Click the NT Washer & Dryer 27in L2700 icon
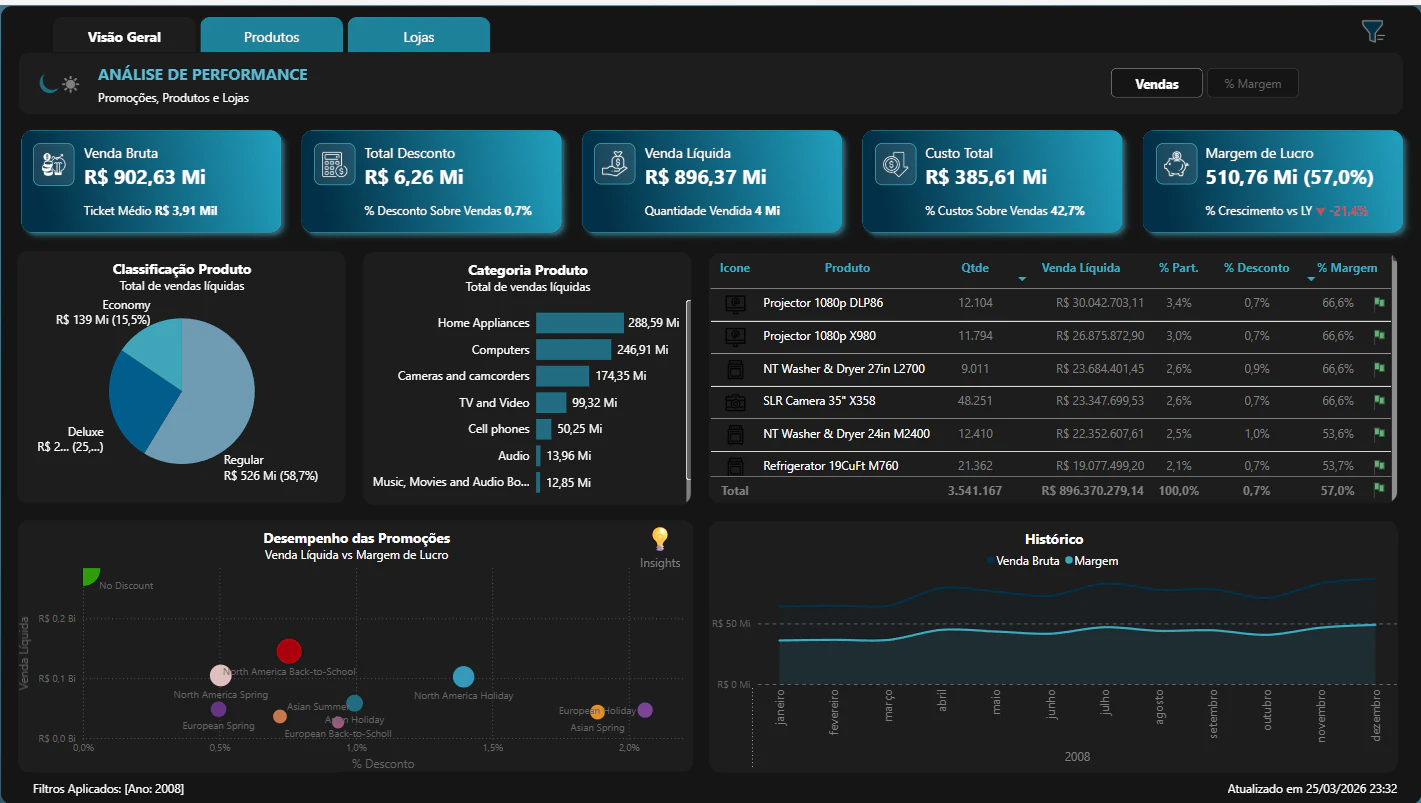This screenshot has width=1421, height=803. pyautogui.click(x=735, y=369)
